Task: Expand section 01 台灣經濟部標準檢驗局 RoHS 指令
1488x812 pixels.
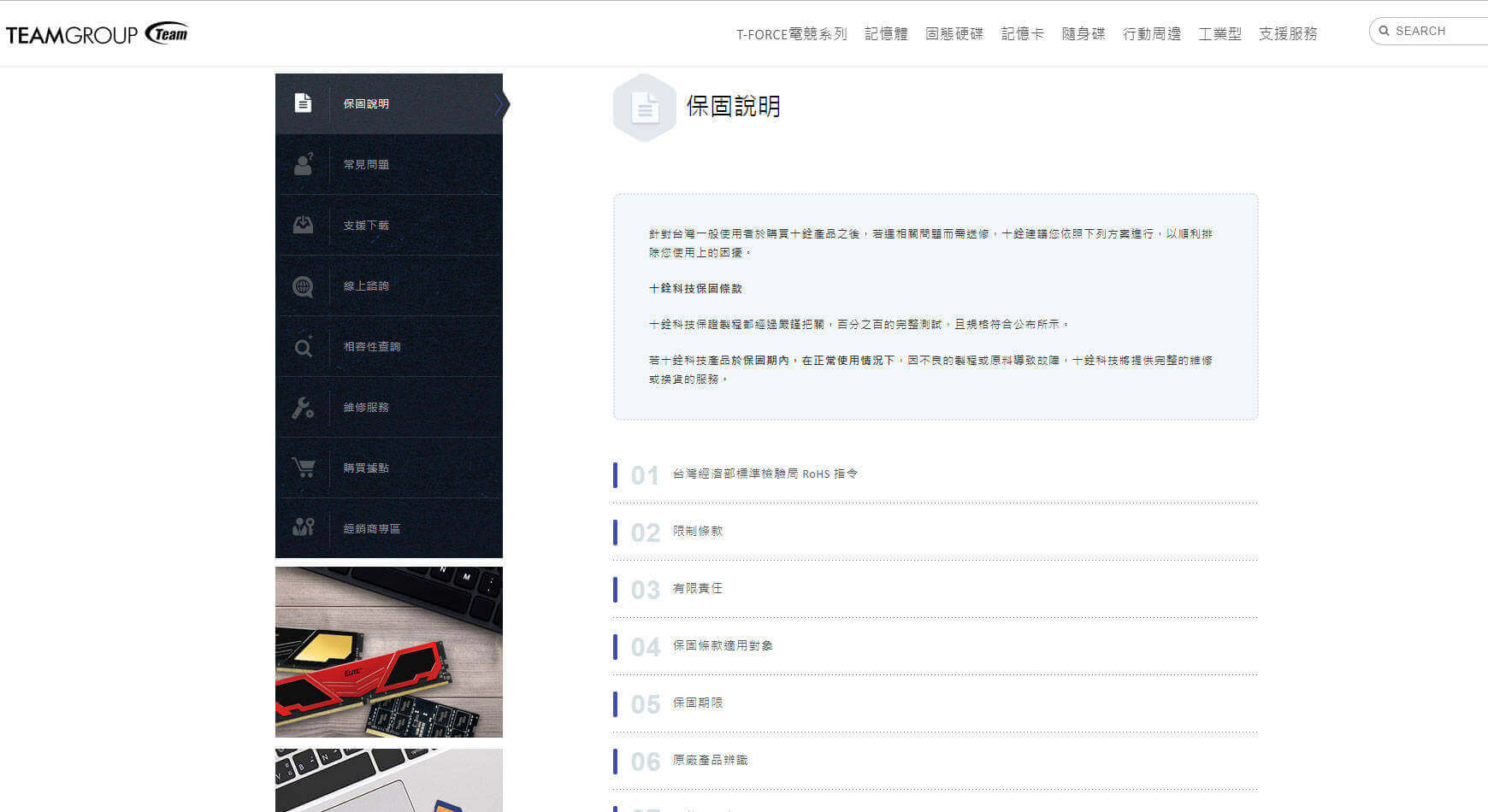Action: click(936, 474)
